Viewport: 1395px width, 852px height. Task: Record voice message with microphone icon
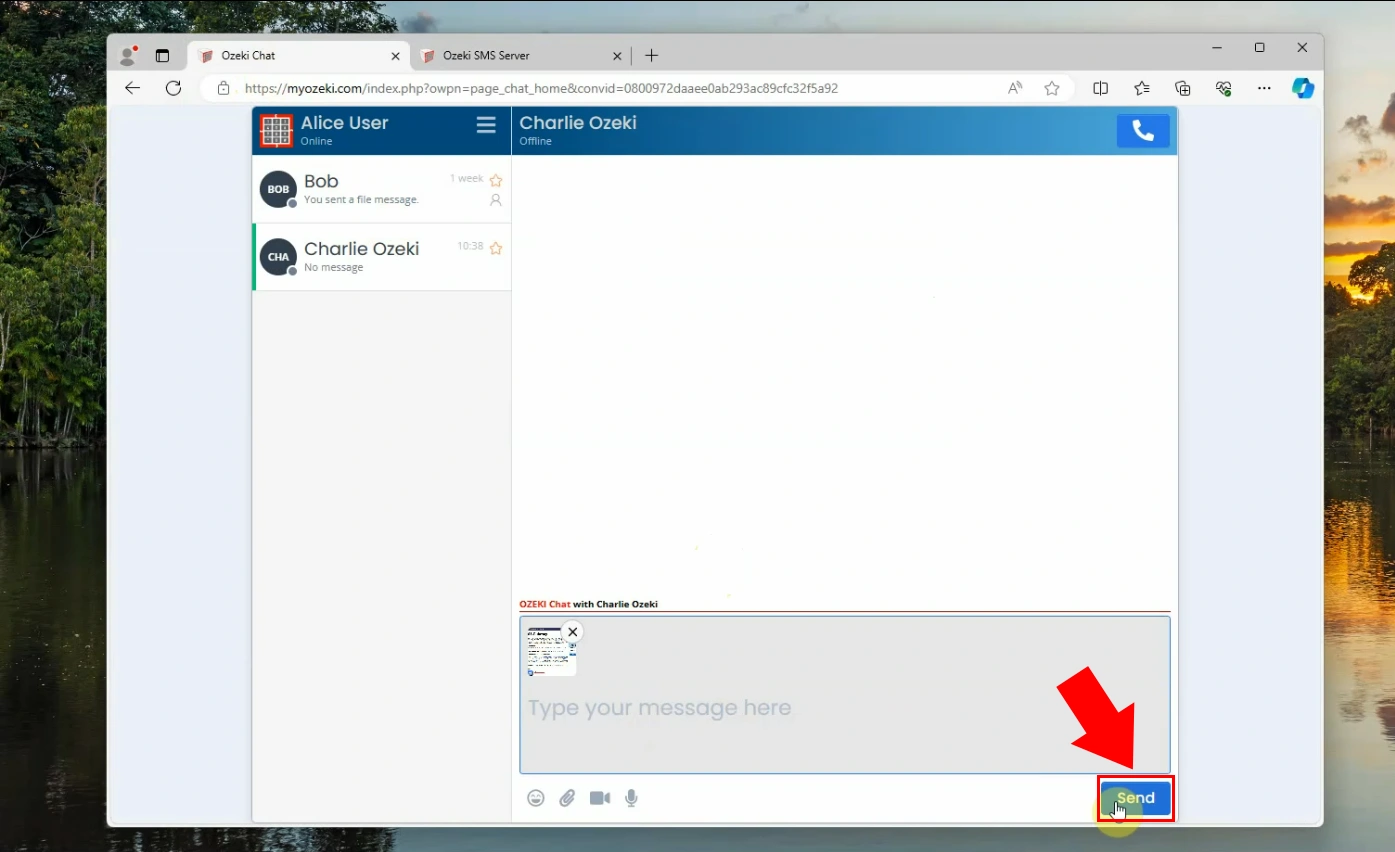631,798
